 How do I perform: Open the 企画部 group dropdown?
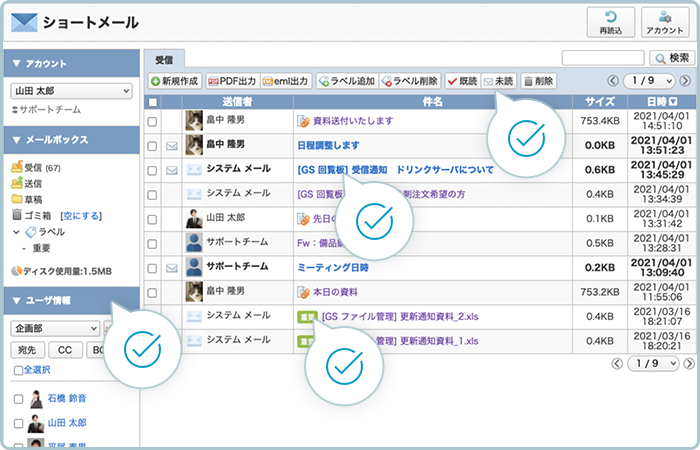pos(55,328)
